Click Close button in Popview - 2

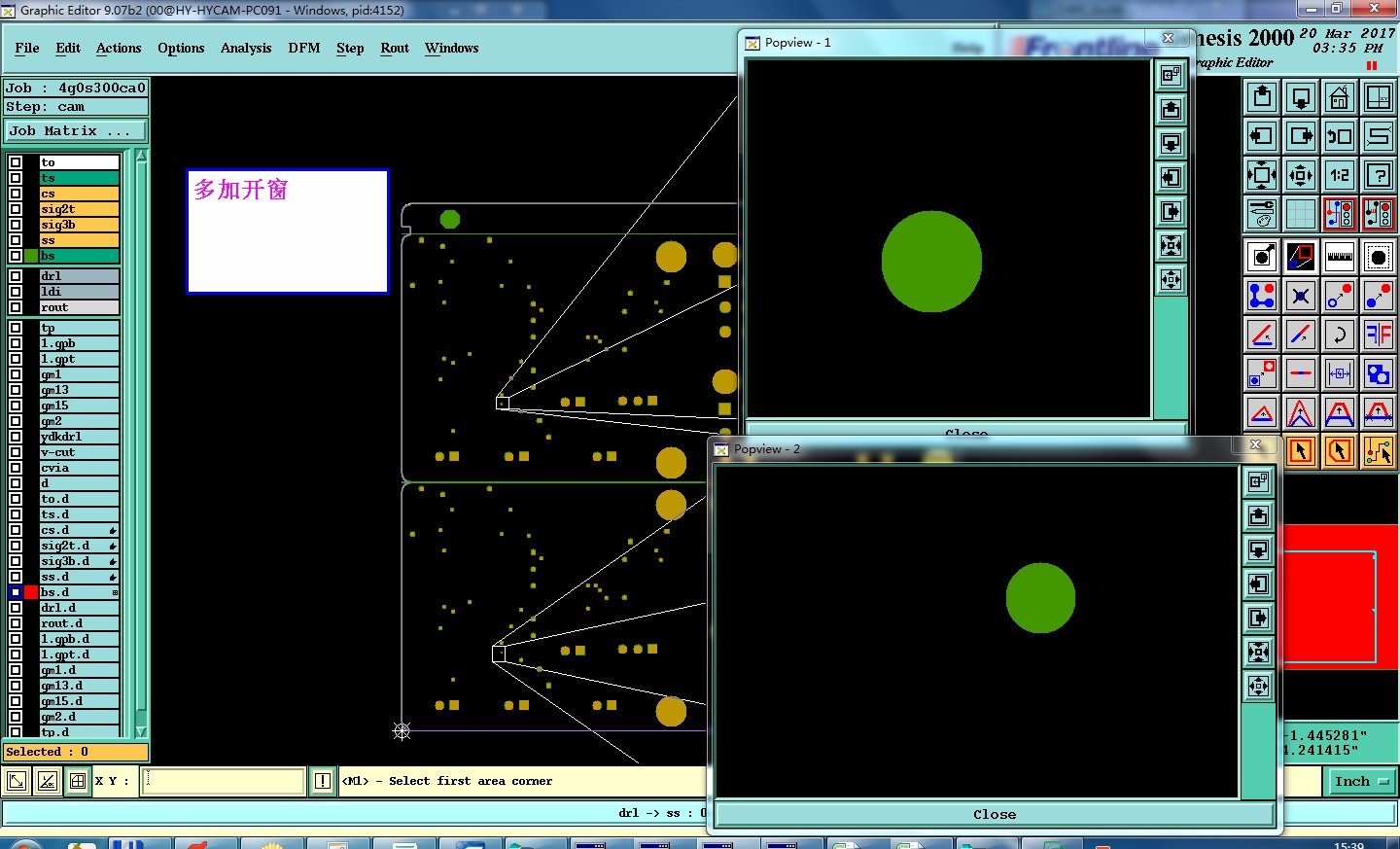click(x=995, y=815)
